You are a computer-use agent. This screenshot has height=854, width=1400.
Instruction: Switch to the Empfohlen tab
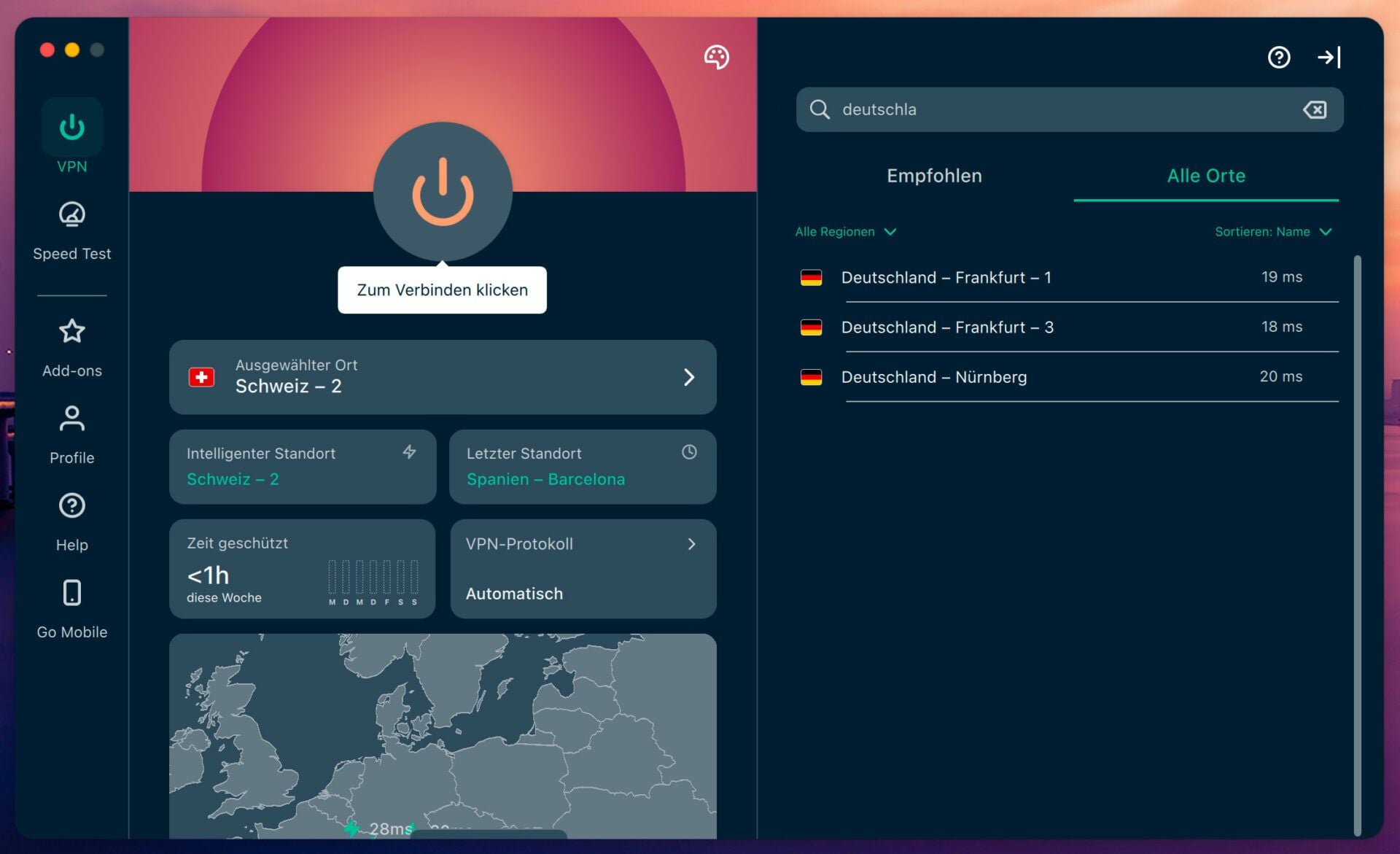click(934, 176)
